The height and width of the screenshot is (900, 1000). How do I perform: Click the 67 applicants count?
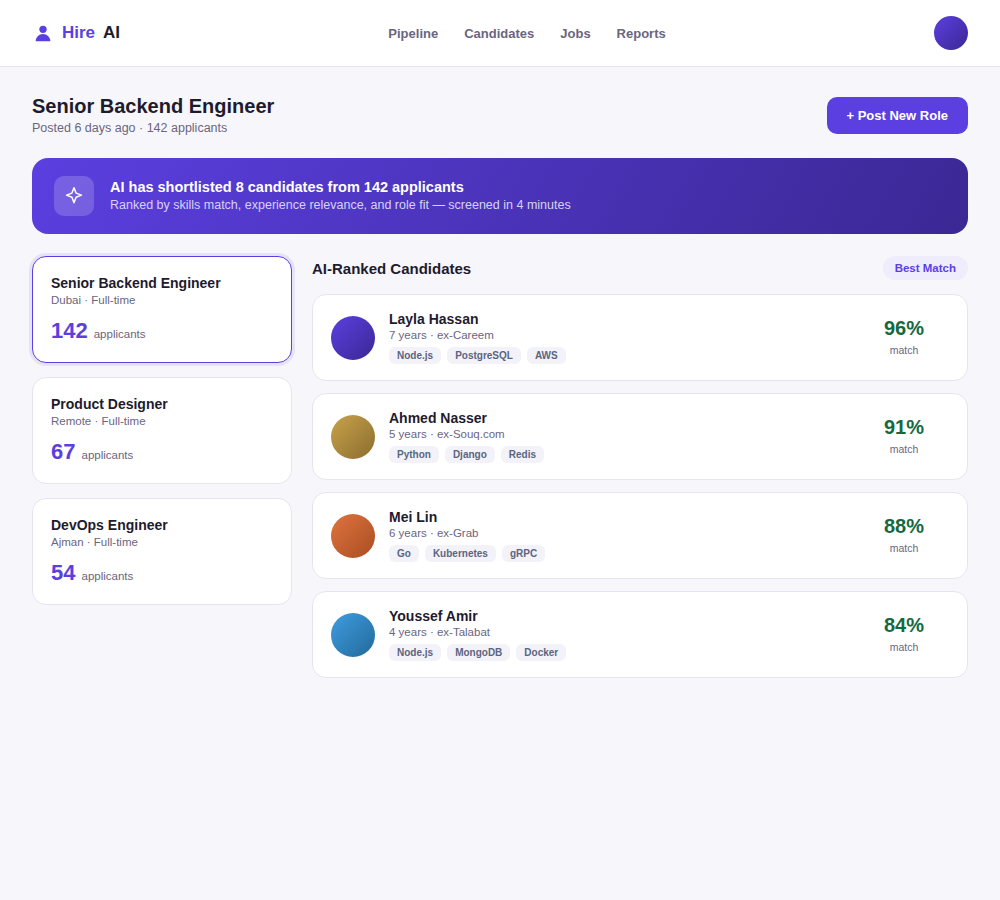coord(63,452)
